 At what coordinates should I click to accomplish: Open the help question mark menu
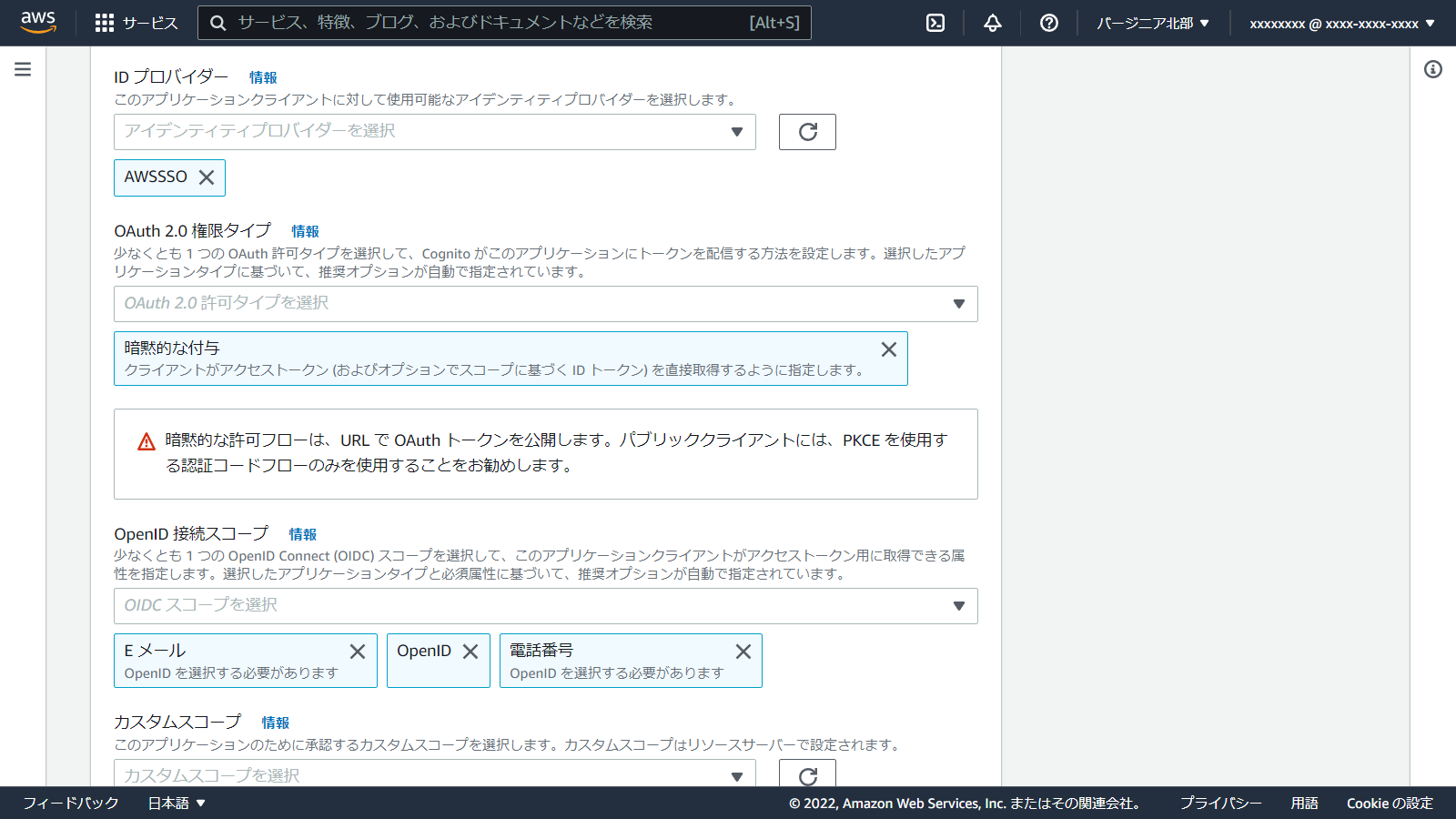(x=1048, y=23)
